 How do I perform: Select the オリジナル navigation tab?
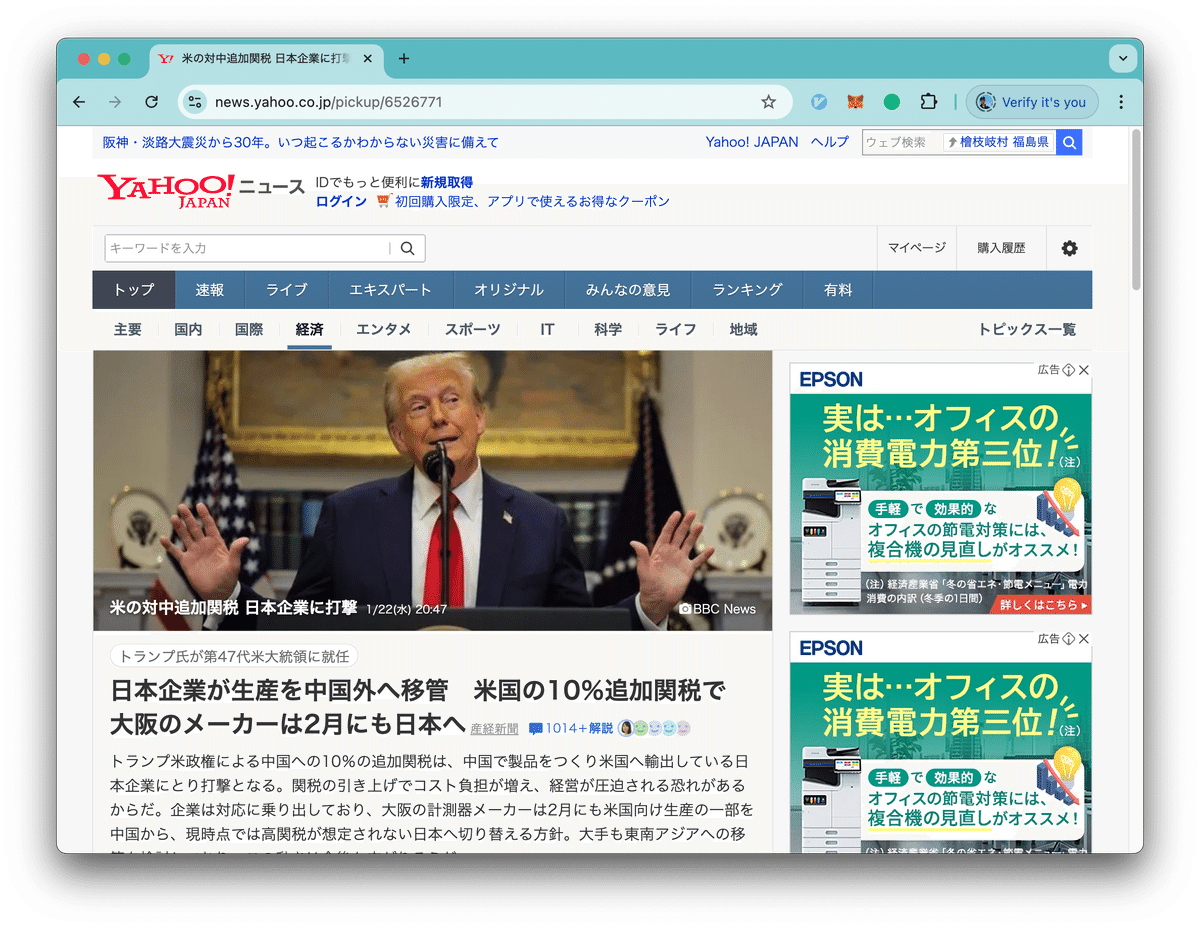point(509,290)
